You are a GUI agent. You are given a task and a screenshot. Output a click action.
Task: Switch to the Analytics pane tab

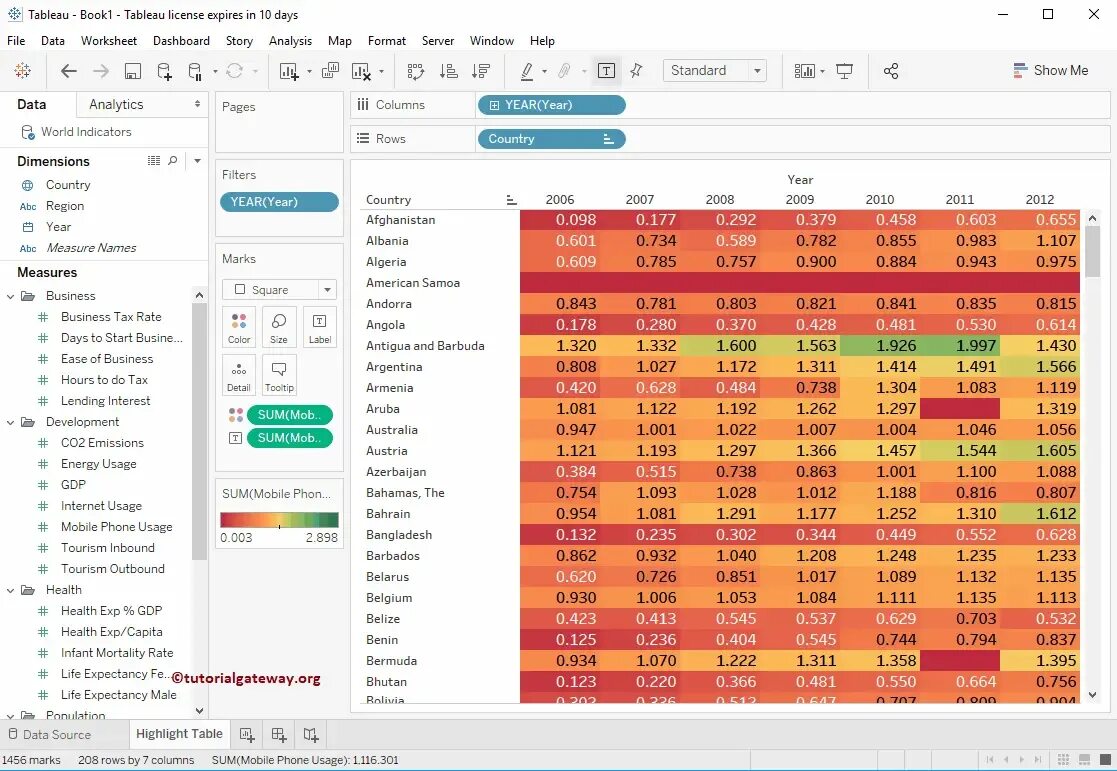[116, 104]
